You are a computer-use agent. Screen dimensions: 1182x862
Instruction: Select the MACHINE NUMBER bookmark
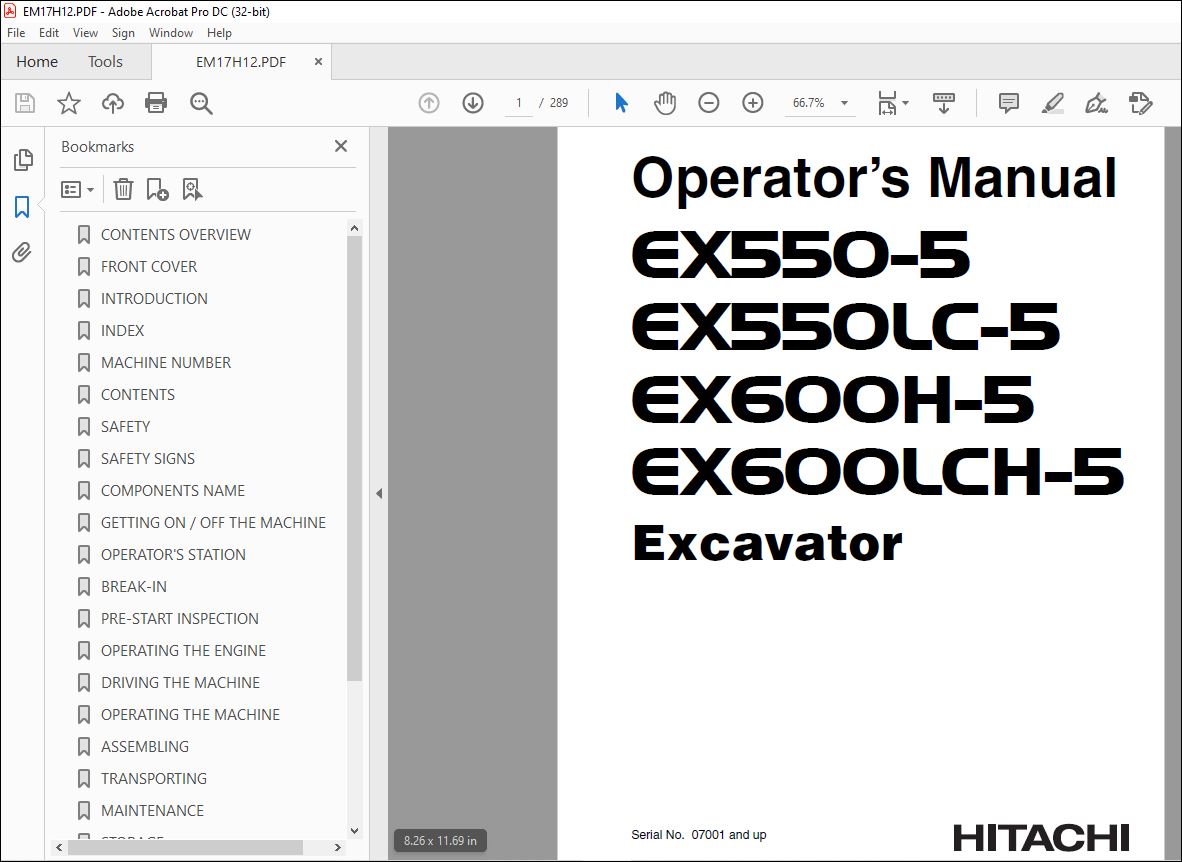pos(166,362)
